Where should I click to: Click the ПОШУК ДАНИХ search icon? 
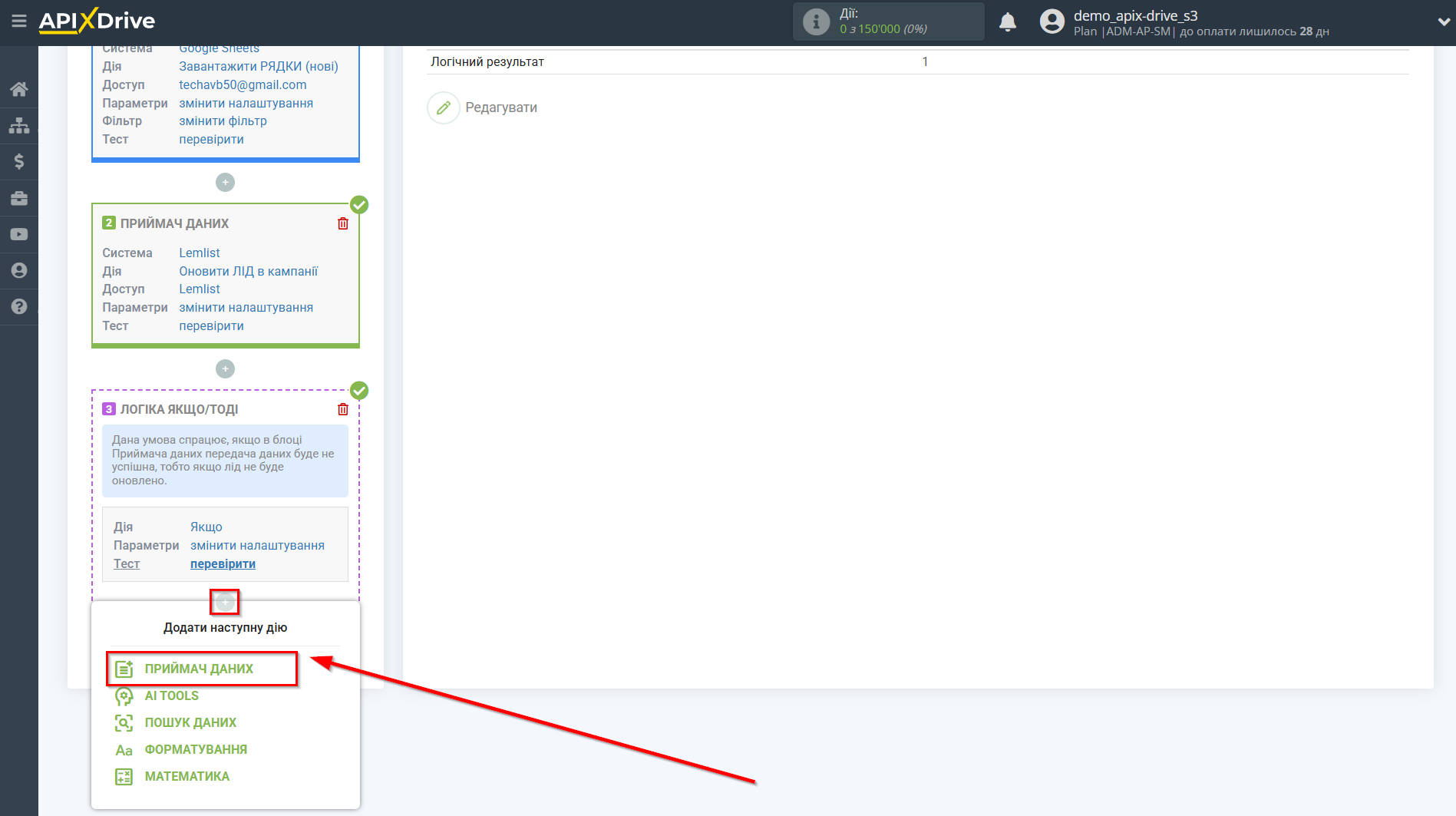coord(124,723)
